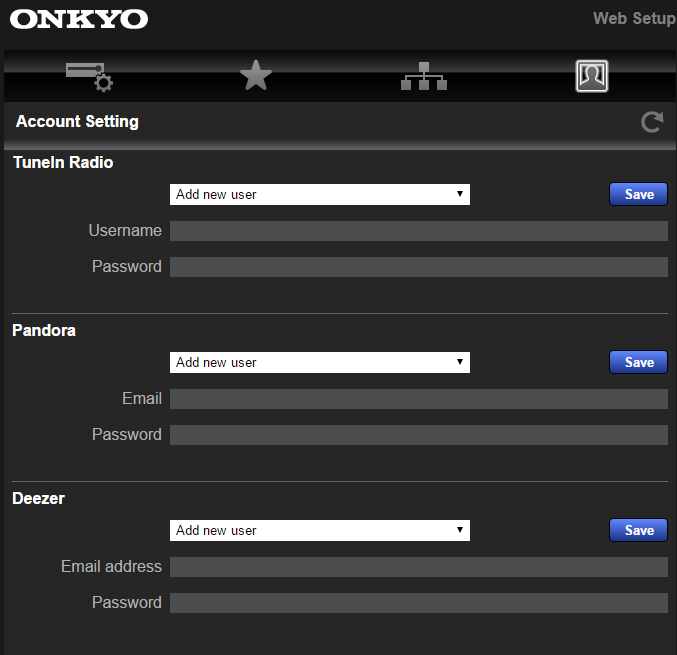Open the device settings tab icon
This screenshot has height=655, width=677.
tap(89, 77)
